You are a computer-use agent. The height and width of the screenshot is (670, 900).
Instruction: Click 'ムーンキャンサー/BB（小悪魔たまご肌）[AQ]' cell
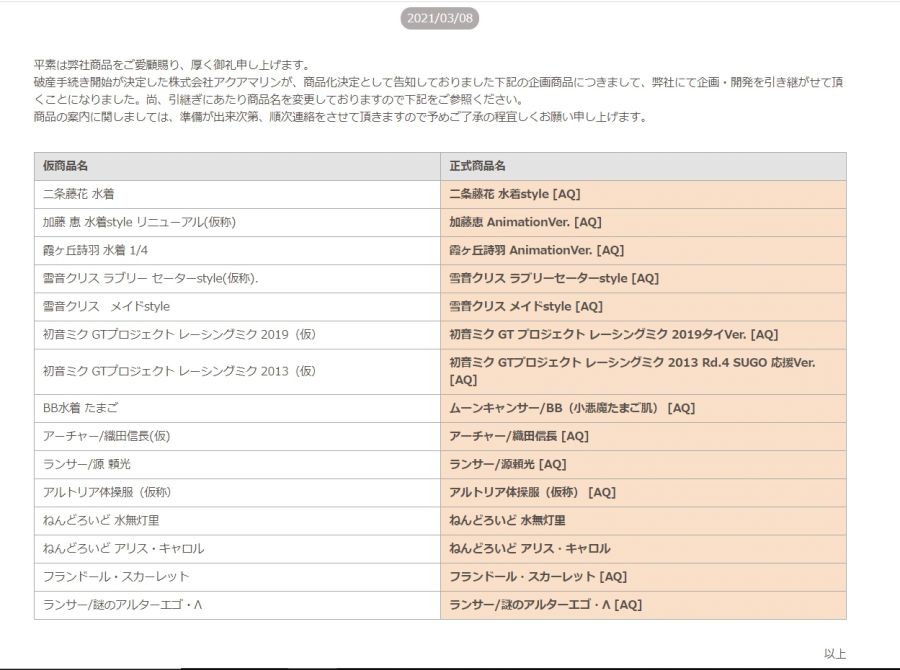click(643, 409)
